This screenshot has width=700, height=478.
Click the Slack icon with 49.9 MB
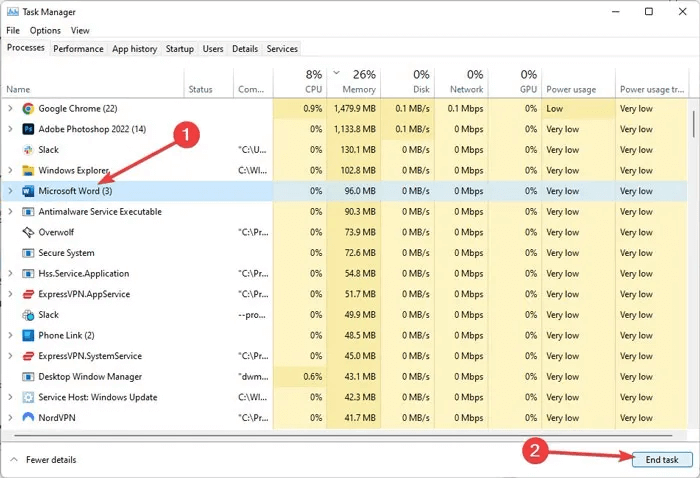(x=28, y=315)
